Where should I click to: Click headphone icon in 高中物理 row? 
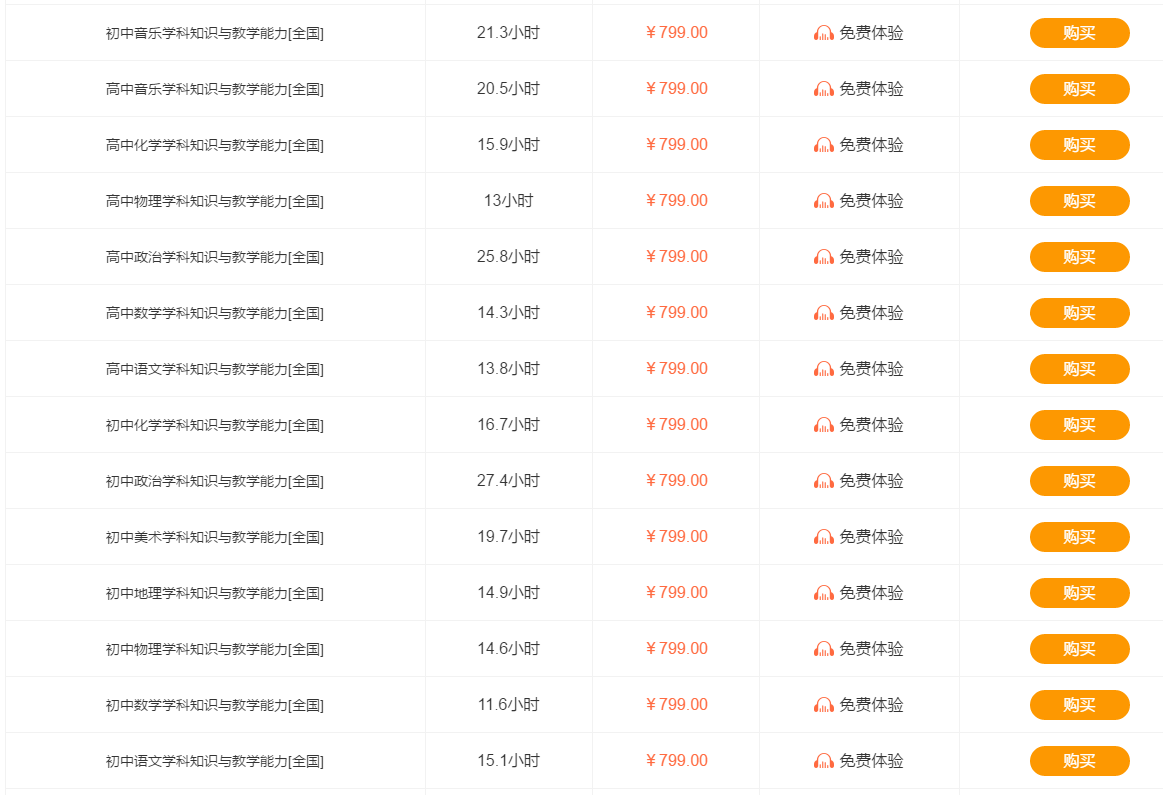pos(823,201)
